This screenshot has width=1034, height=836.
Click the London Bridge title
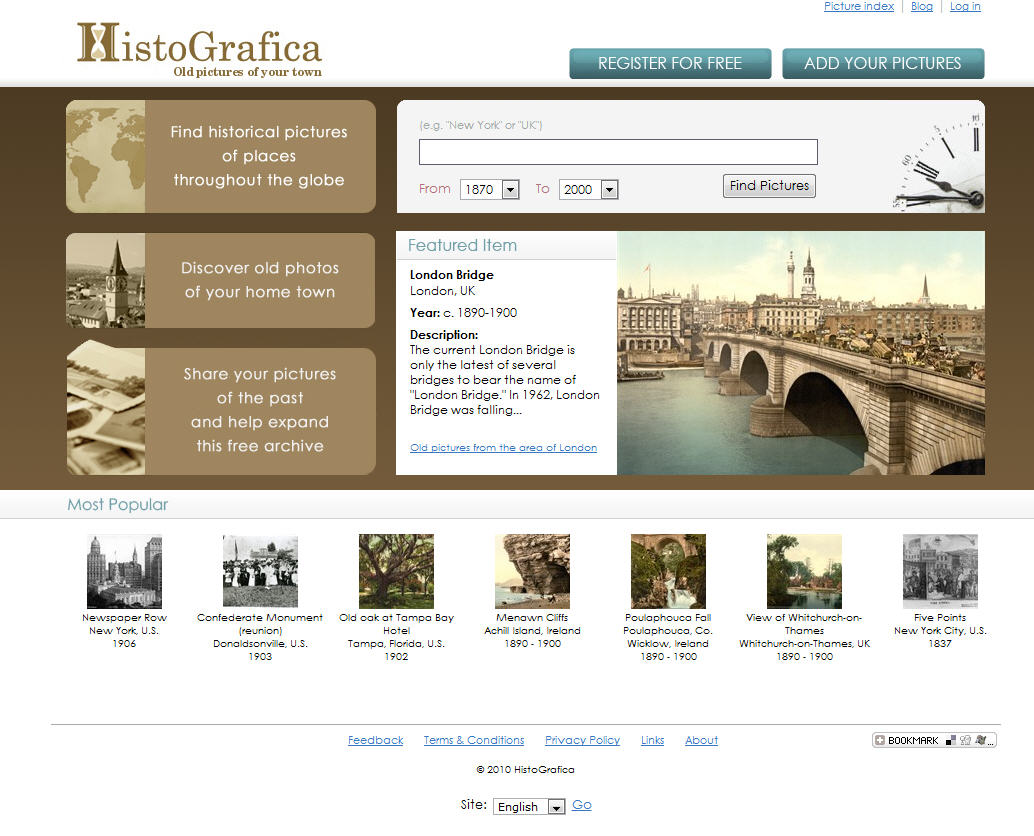[x=452, y=275]
